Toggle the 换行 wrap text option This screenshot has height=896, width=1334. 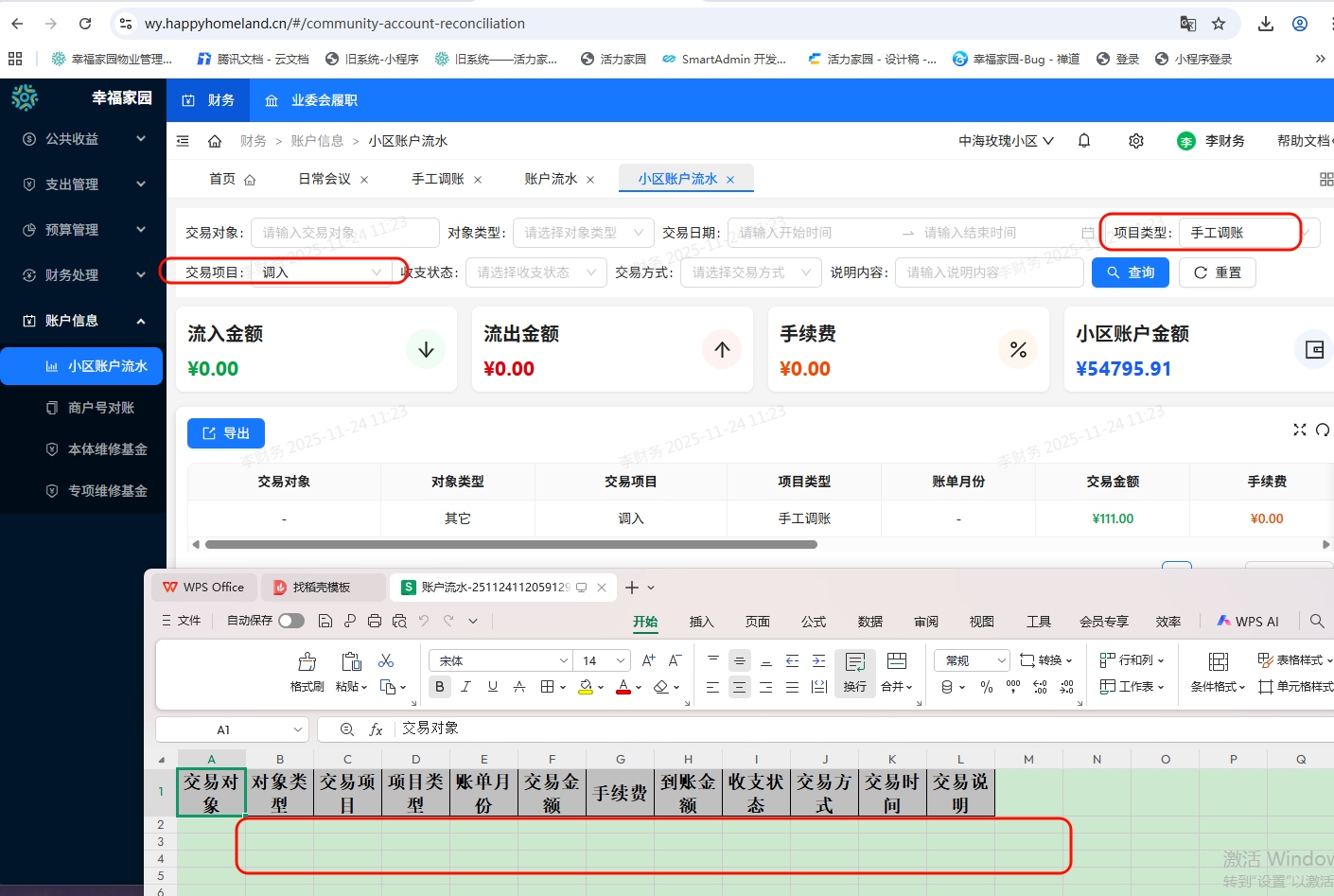click(x=855, y=669)
